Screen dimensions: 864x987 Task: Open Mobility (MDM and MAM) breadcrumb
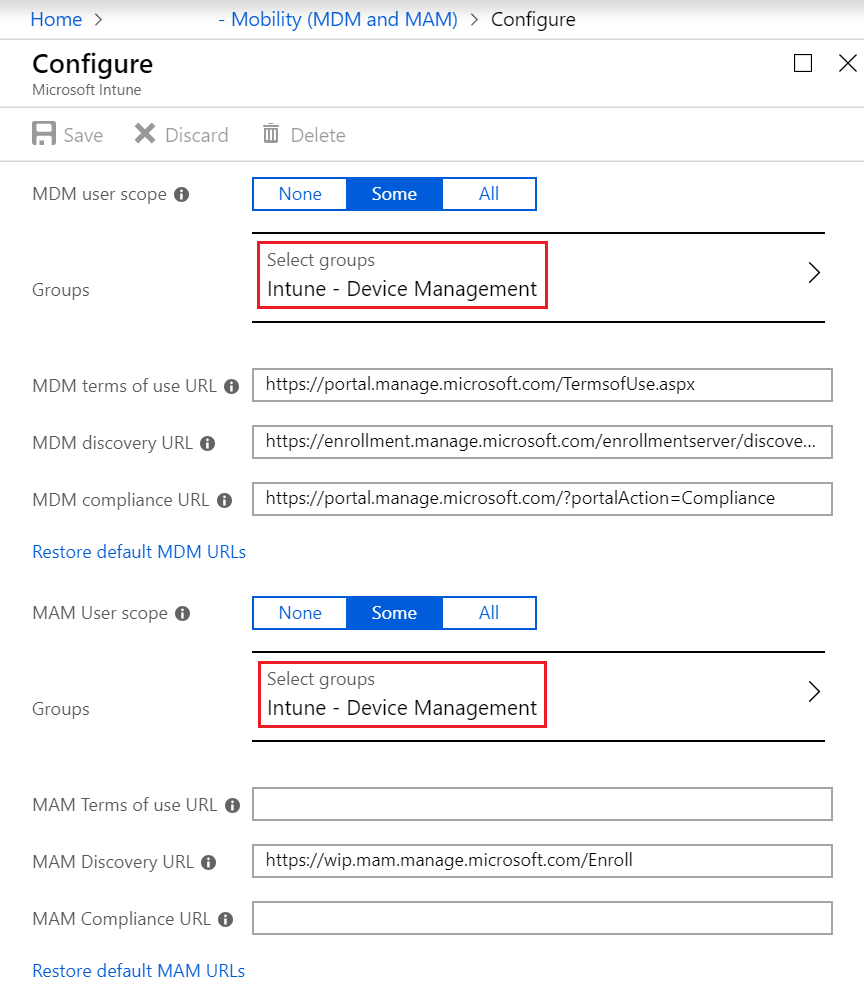pyautogui.click(x=337, y=19)
